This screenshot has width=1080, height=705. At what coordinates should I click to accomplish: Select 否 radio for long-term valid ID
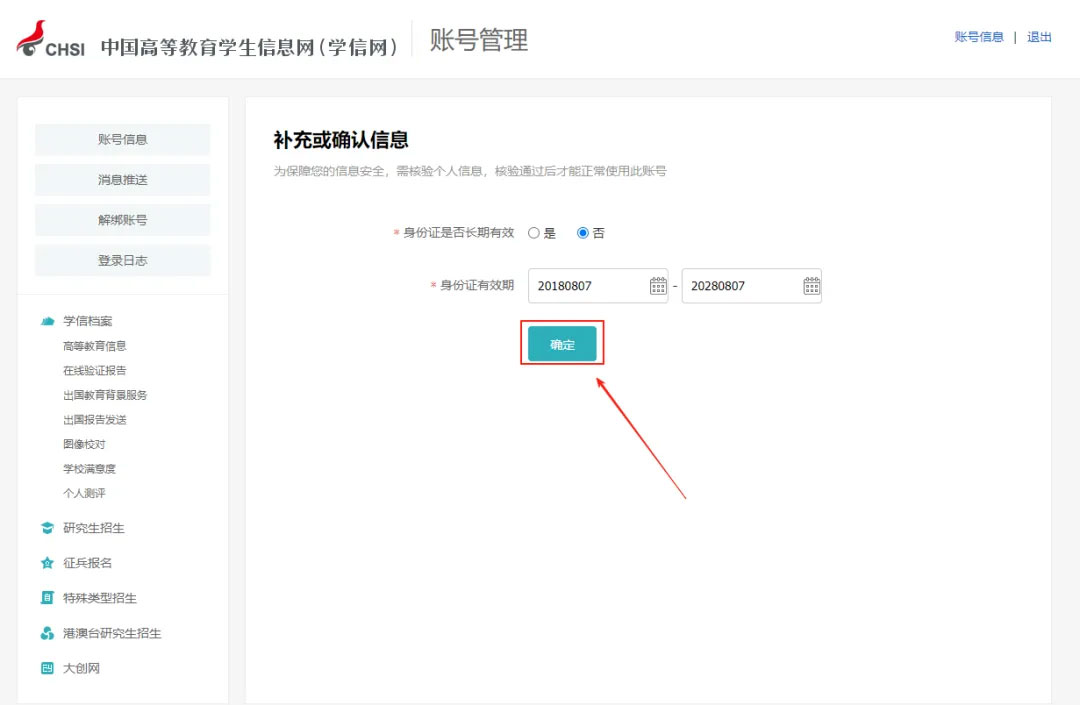[x=583, y=233]
